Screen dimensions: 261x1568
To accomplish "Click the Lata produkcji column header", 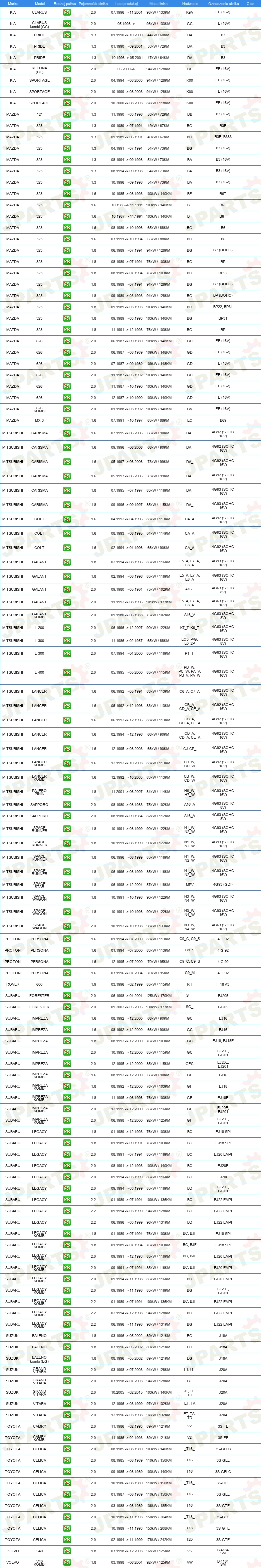I will click(127, 4).
